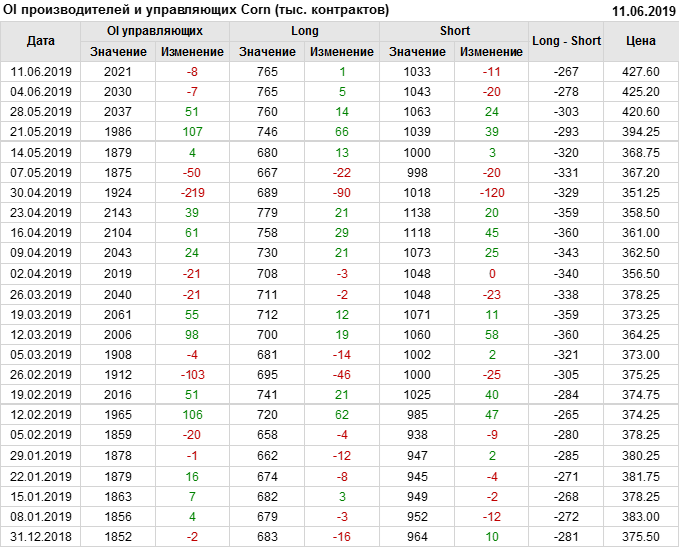Click the Short change value -120
Screen dimensions: 680x548
click(492, 193)
